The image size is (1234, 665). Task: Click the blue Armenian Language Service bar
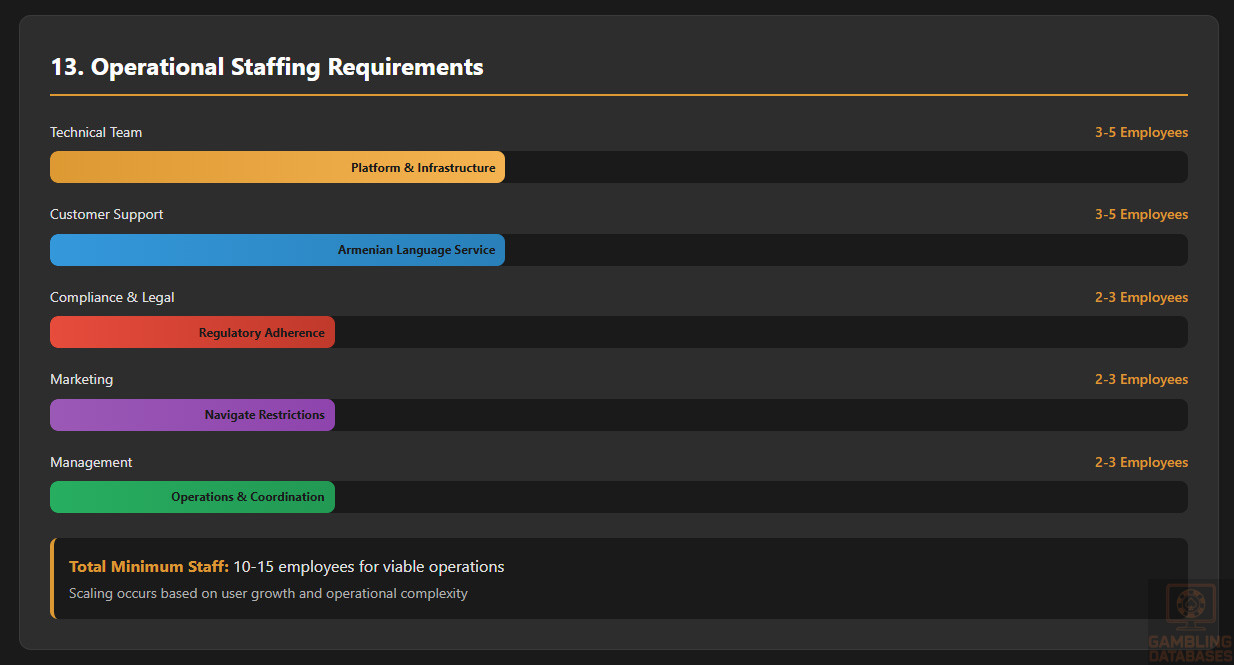(277, 250)
